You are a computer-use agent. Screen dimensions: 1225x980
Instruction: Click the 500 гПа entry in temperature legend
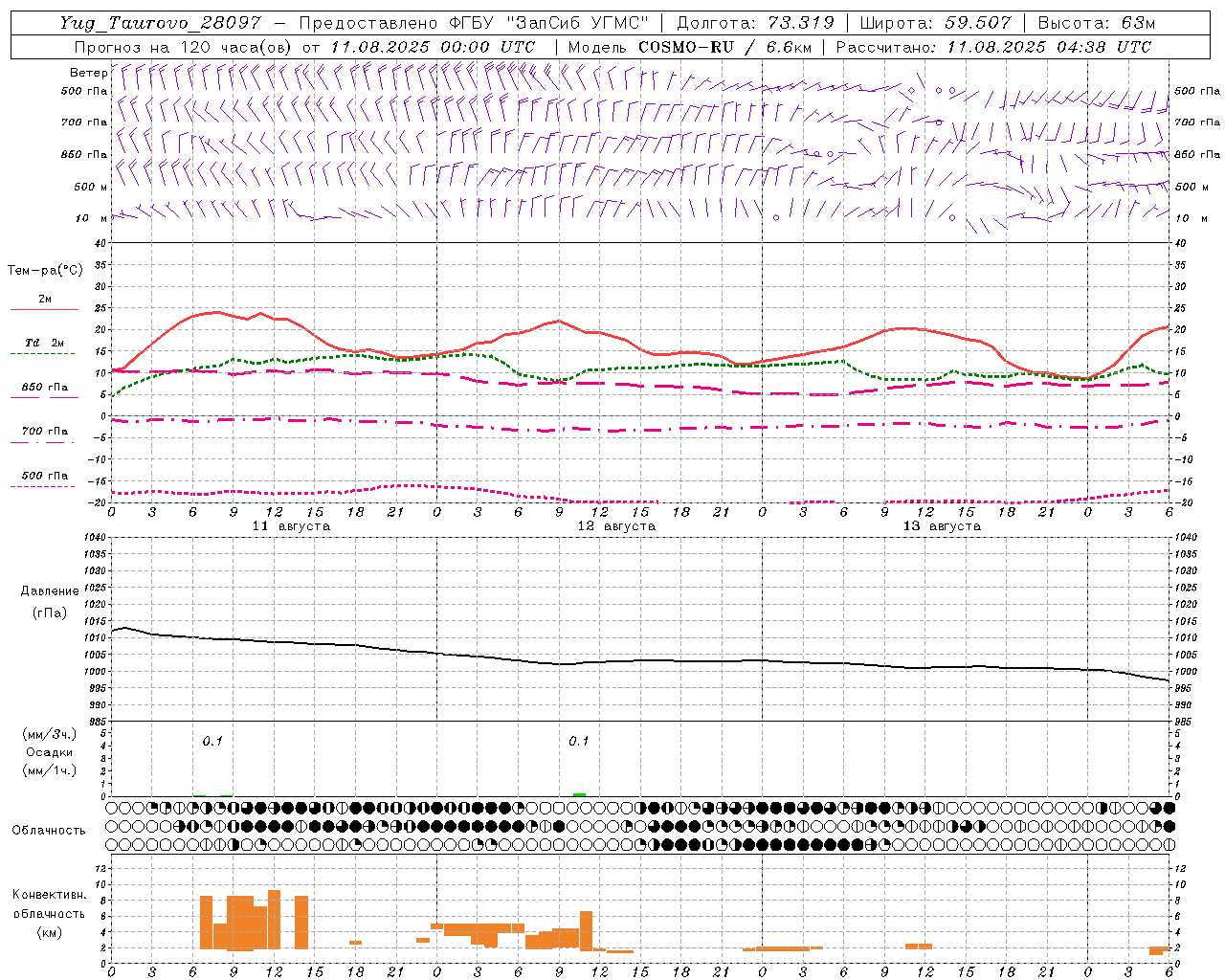pyautogui.click(x=45, y=476)
